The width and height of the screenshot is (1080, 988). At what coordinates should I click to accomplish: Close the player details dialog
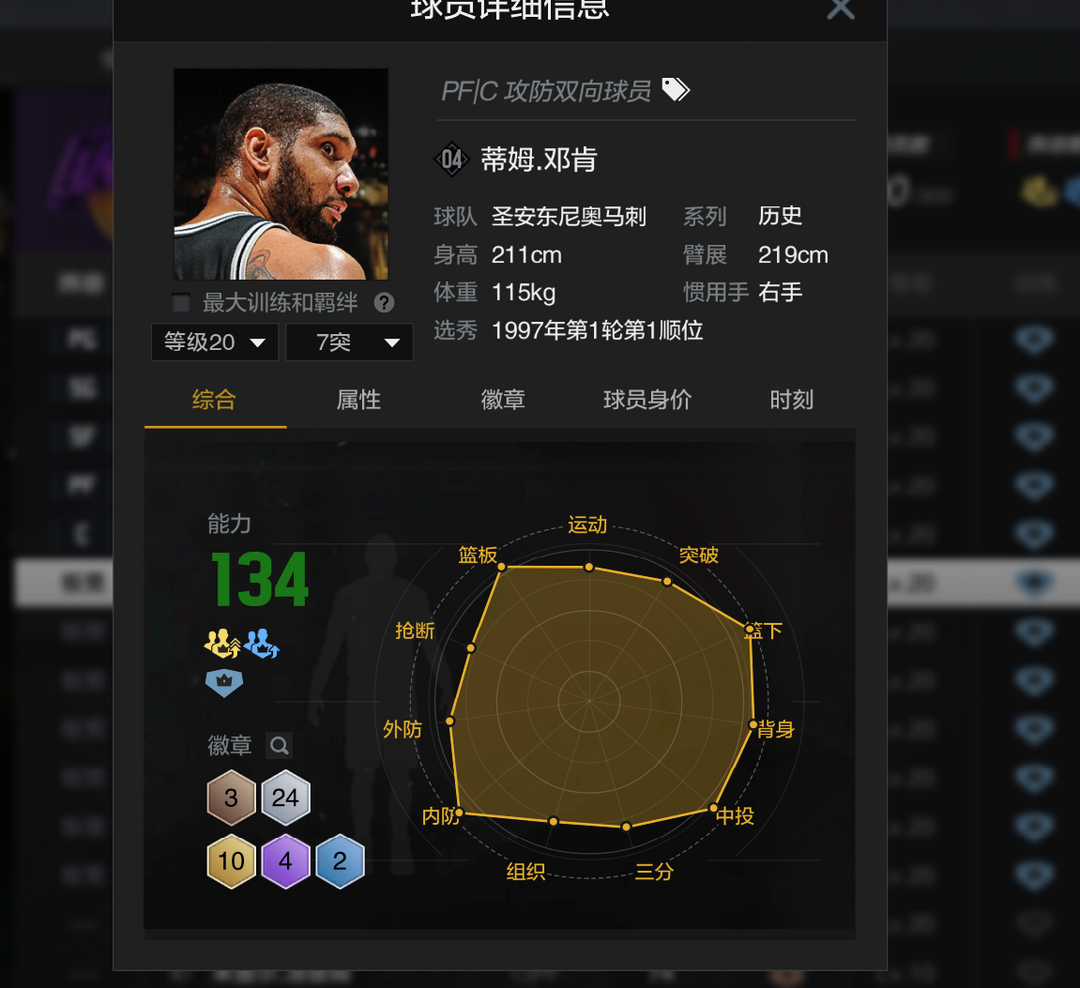pos(840,8)
